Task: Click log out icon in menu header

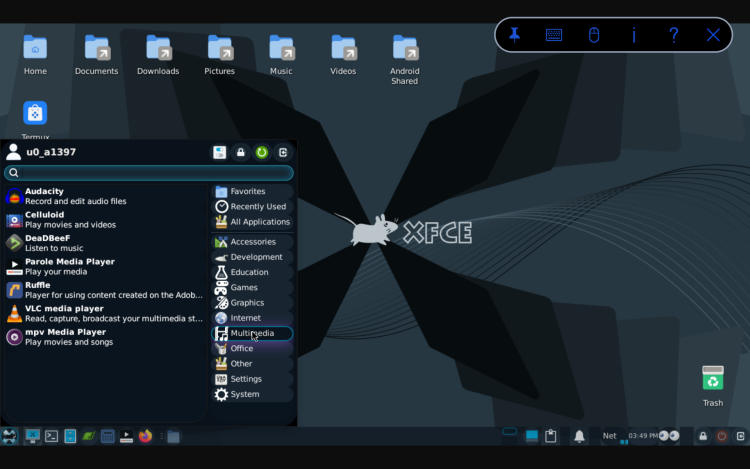Action: pos(283,153)
